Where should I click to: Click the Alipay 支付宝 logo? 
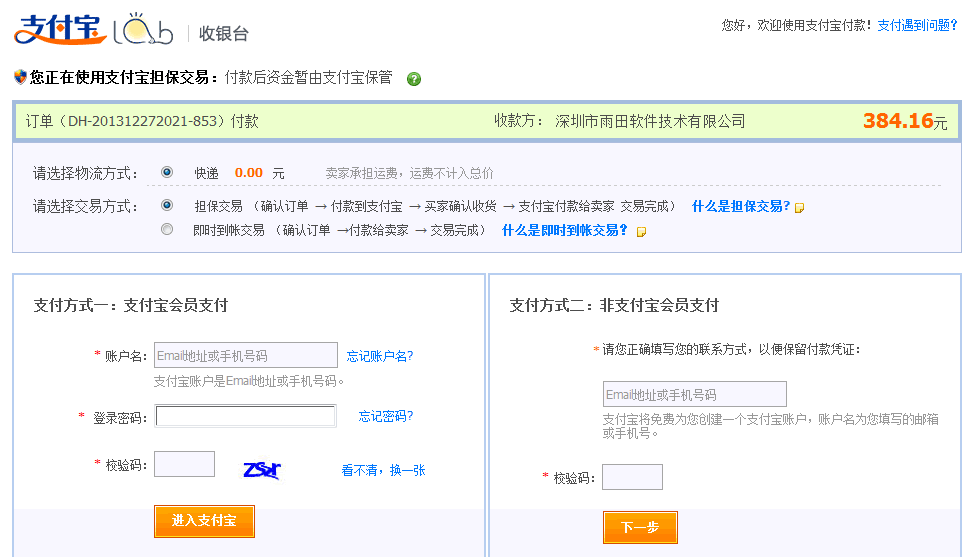coord(60,29)
